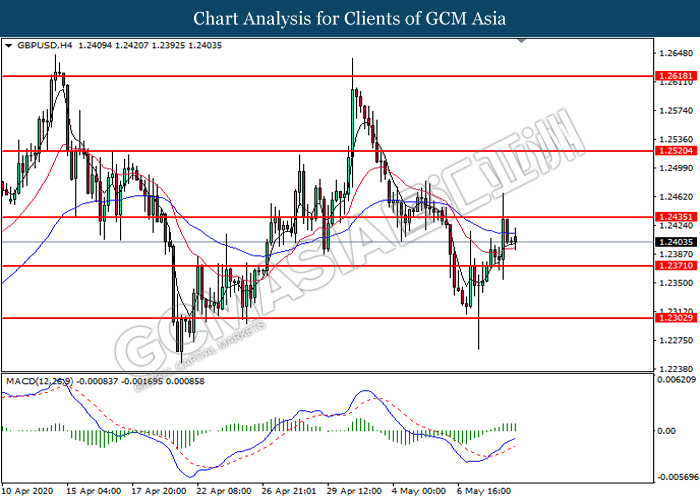The width and height of the screenshot is (700, 500).
Task: Click the GBPUSD,H4 symbol title text
Action: point(44,45)
